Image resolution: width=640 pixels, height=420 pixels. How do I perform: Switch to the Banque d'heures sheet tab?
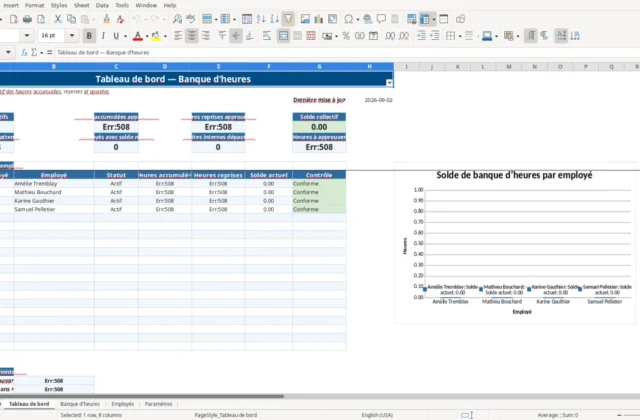pos(80,404)
